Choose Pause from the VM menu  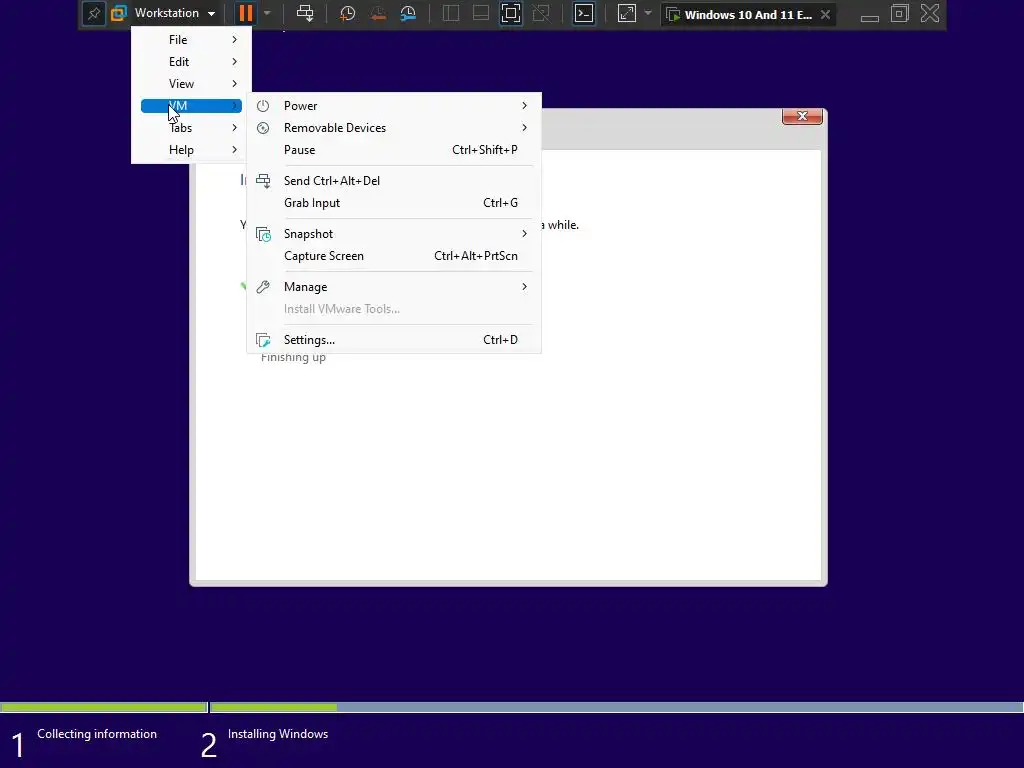(394, 150)
